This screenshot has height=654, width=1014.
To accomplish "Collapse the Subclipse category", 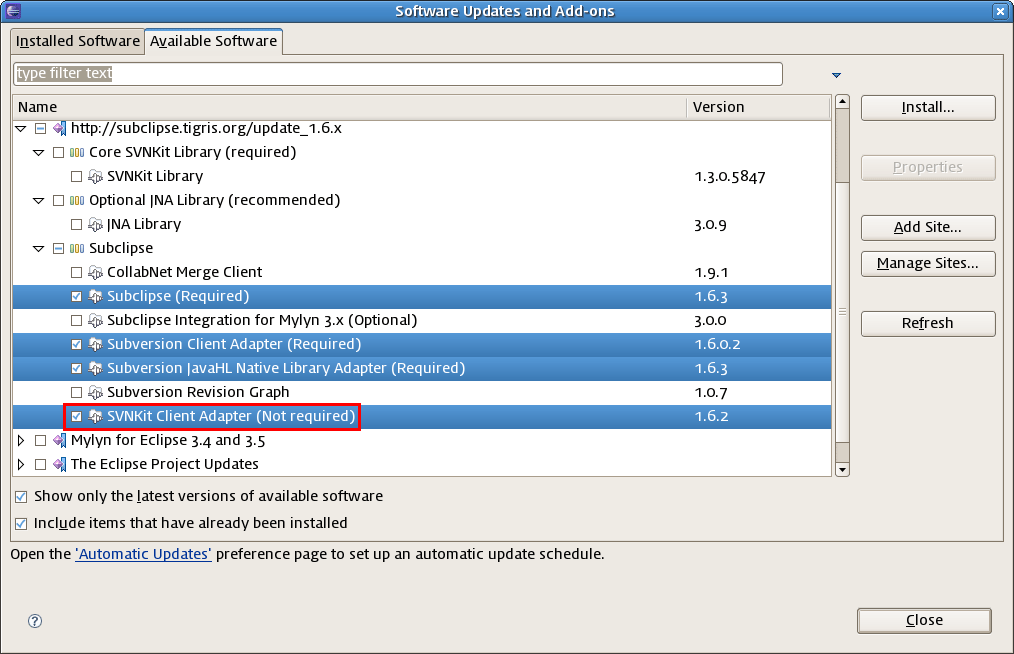I will [x=39, y=248].
